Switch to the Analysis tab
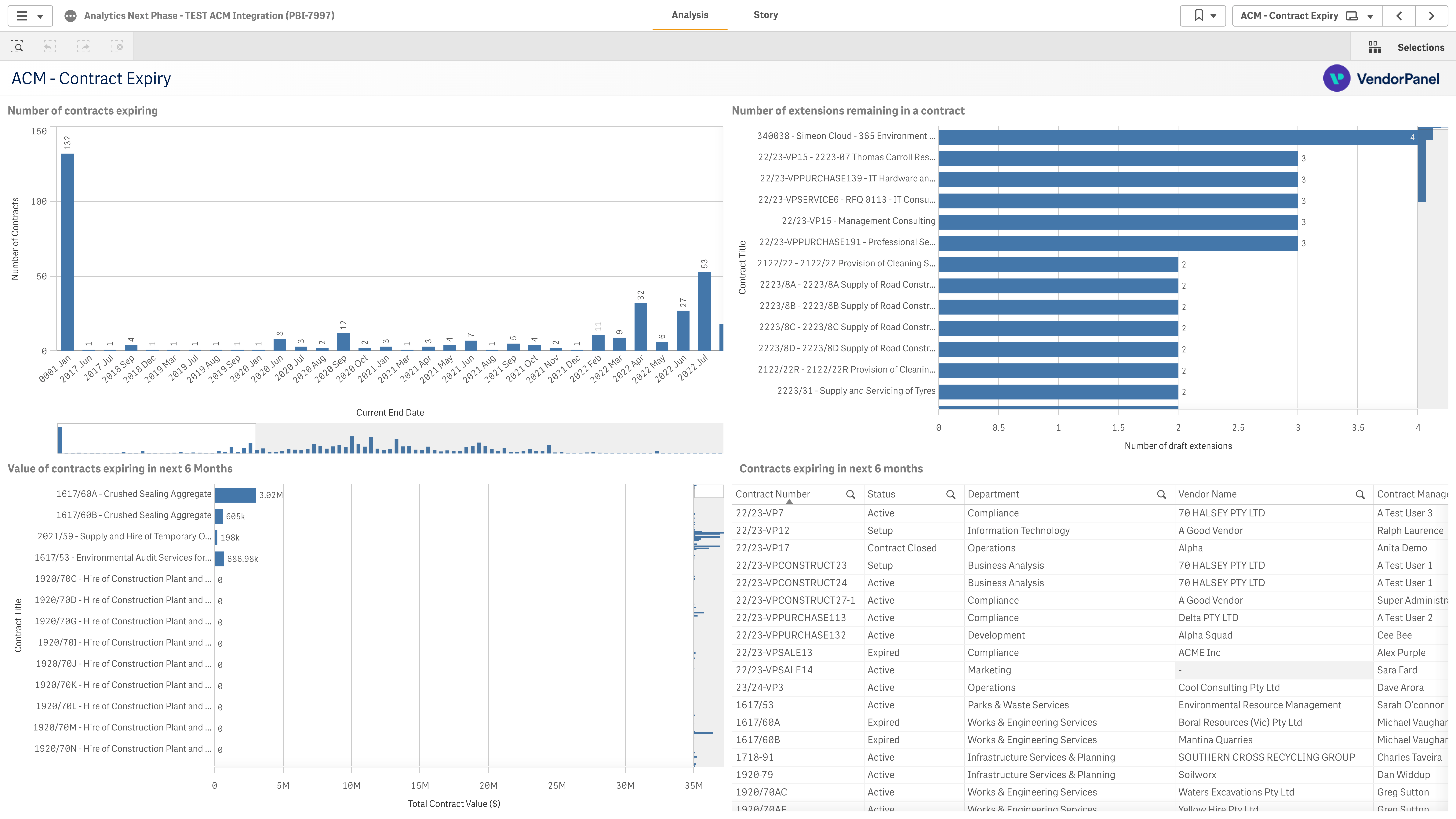Image resolution: width=1456 pixels, height=819 pixels. point(690,15)
